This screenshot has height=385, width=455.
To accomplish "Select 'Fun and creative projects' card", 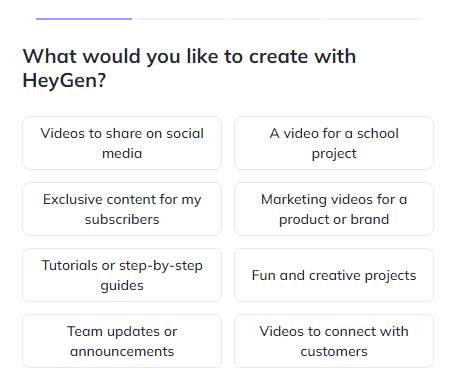I will [334, 275].
